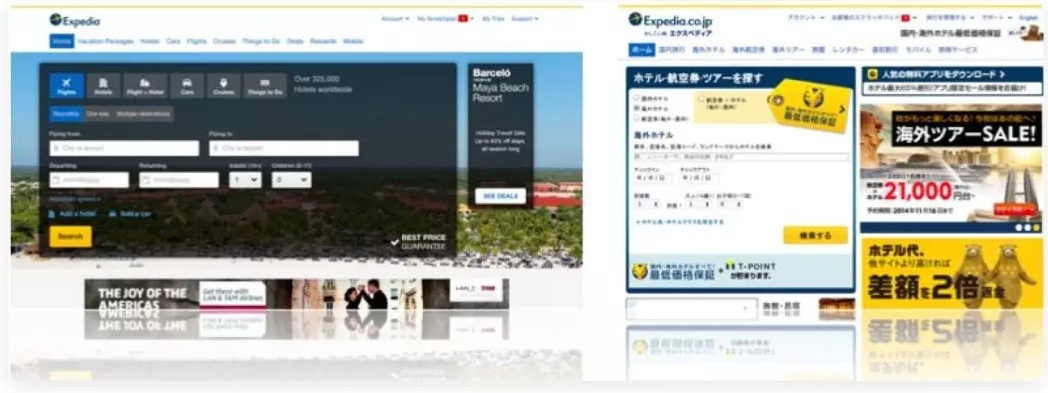Choose the Roundtrip trip type
The image size is (1048, 393).
coord(66,114)
